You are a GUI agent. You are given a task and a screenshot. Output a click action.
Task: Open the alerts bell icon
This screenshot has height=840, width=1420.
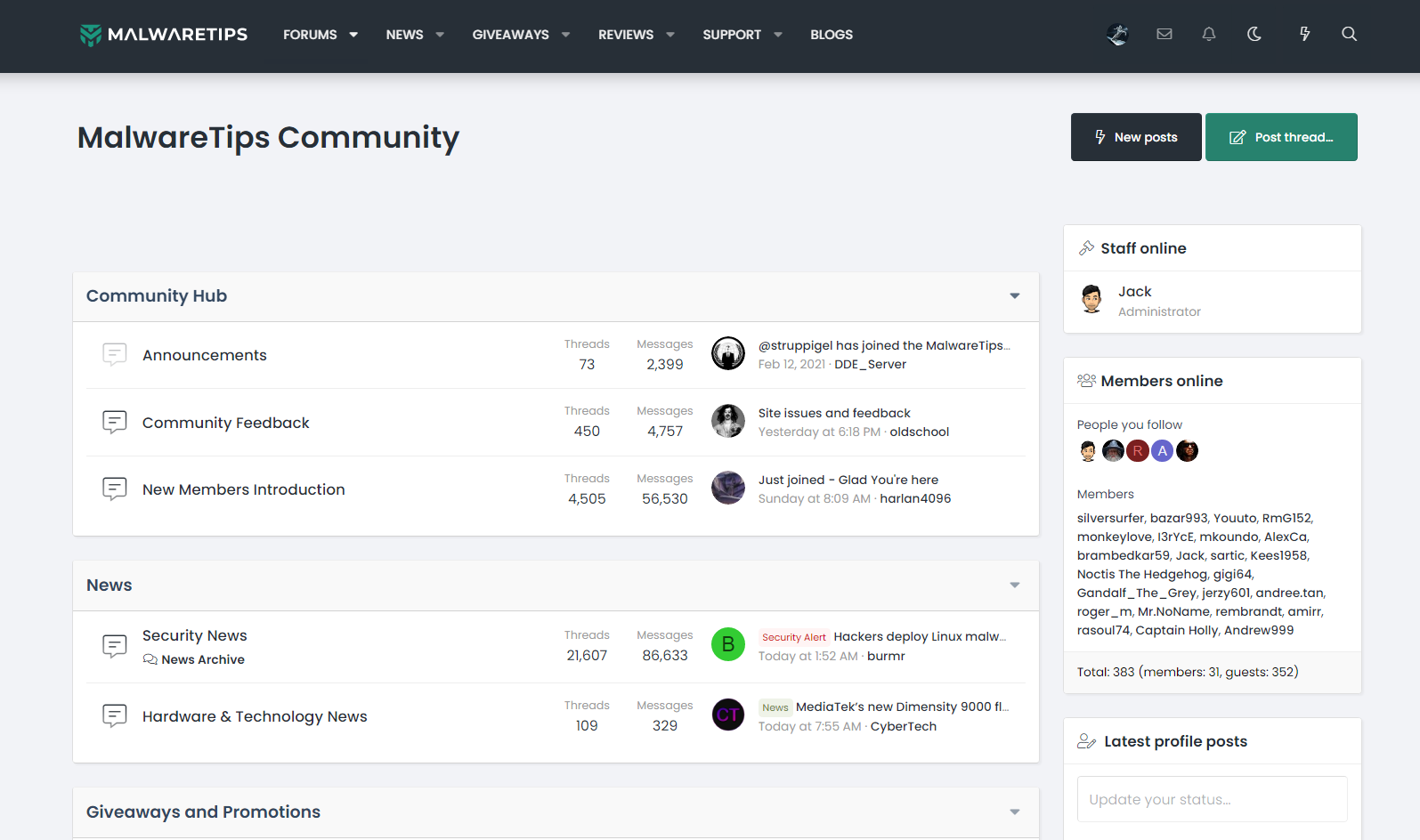(1208, 34)
